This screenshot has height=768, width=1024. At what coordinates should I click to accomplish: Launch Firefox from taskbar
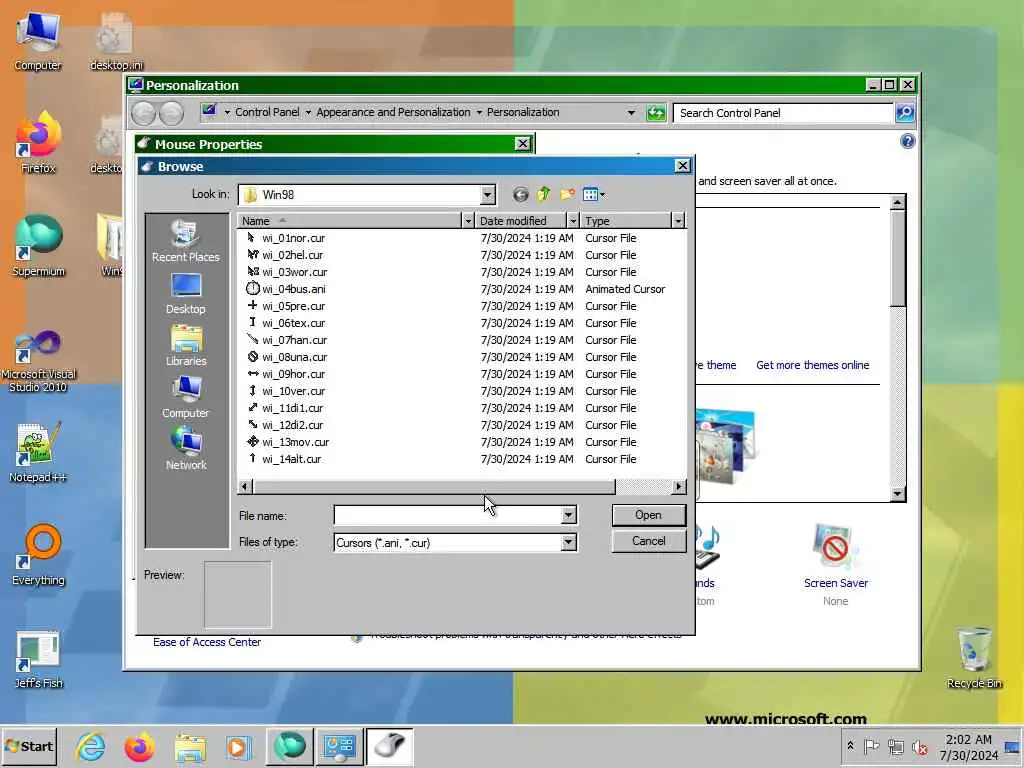[x=139, y=746]
